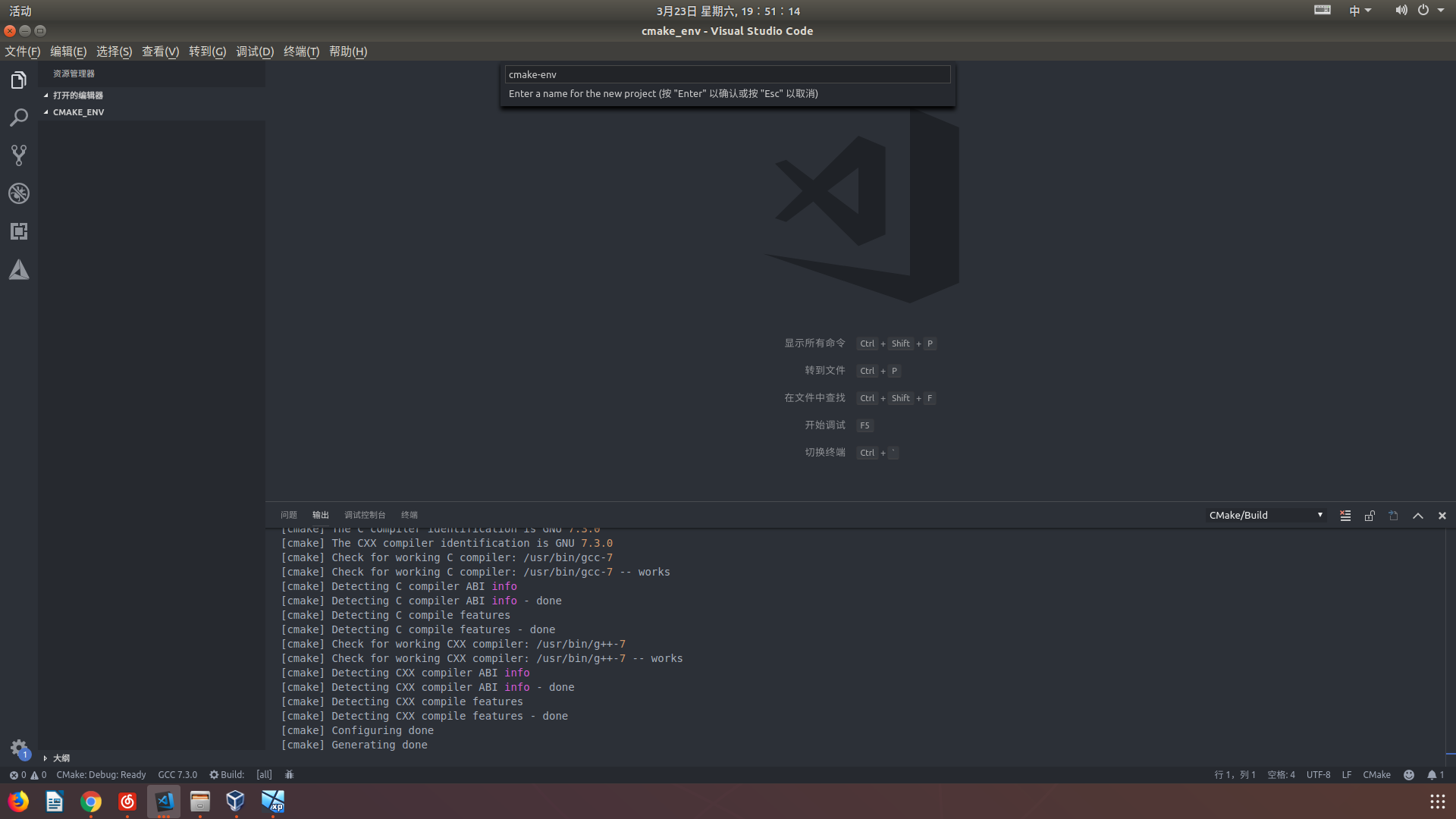Click CMake: Debug: Ready status button
This screenshot has height=819, width=1456.
[101, 774]
